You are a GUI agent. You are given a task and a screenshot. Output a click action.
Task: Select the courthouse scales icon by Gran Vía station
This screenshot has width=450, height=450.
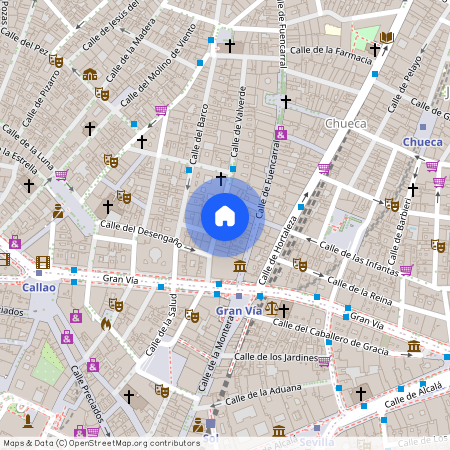click(x=272, y=309)
